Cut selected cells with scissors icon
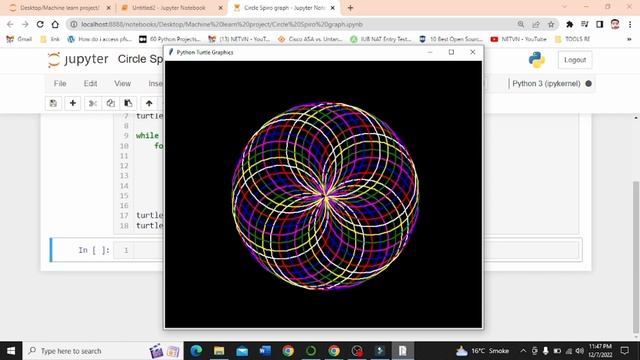This screenshot has height=360, width=640. click(x=93, y=103)
